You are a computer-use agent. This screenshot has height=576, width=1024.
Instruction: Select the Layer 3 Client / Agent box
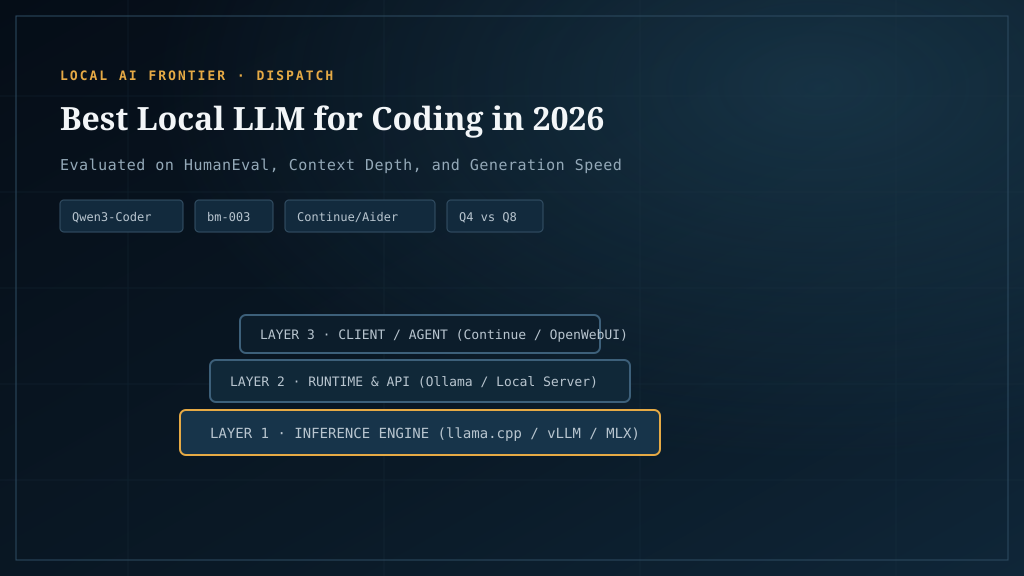(420, 334)
